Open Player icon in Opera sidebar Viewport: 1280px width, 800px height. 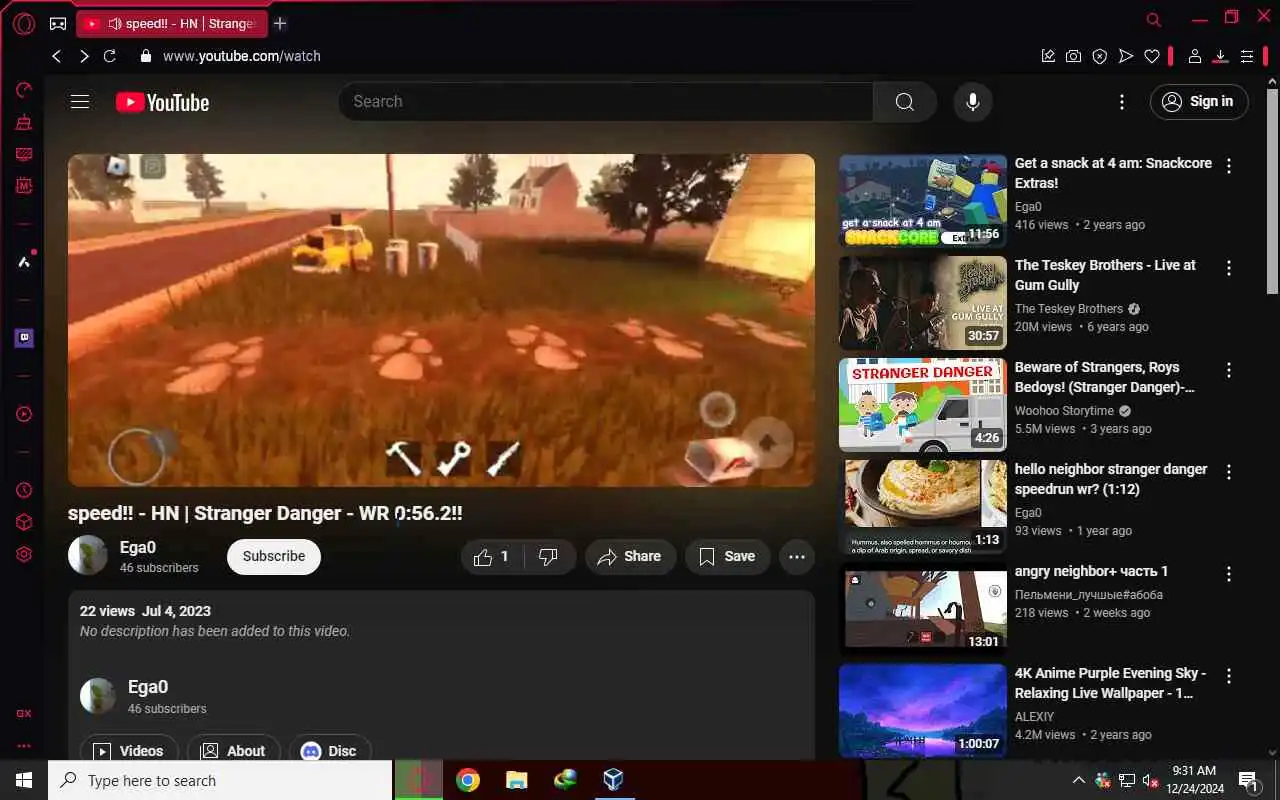point(24,414)
